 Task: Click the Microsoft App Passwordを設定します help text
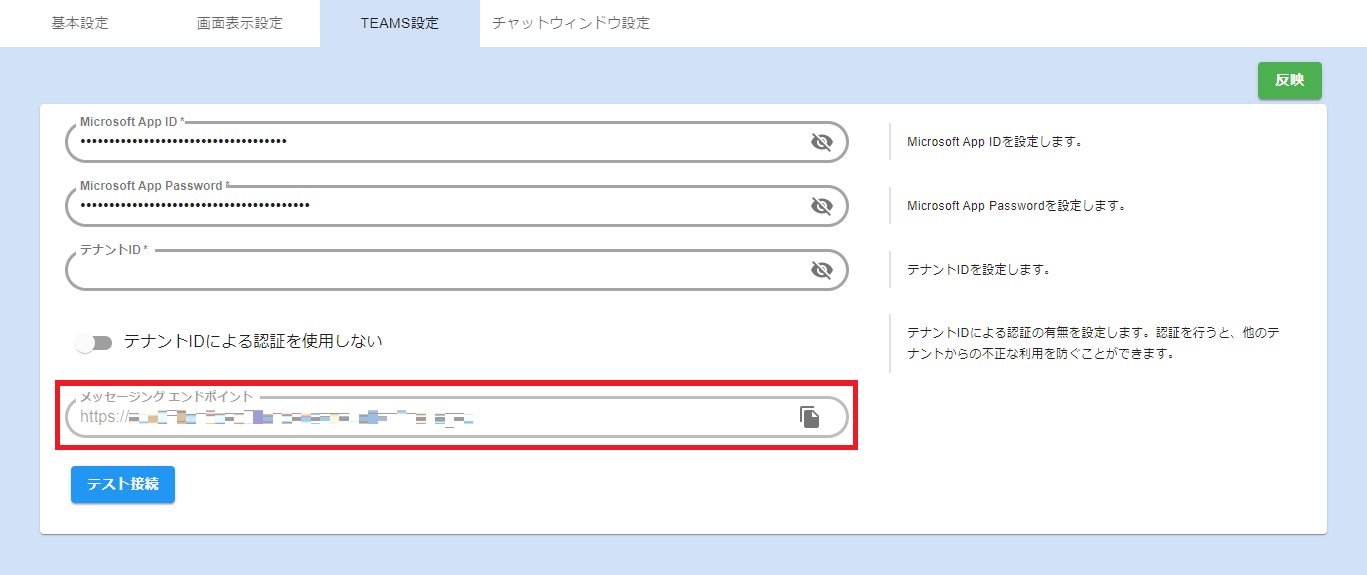1017,206
